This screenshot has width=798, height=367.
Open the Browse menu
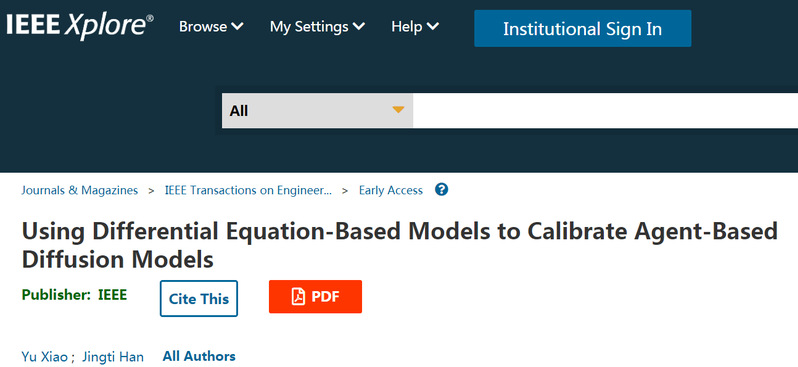click(211, 26)
